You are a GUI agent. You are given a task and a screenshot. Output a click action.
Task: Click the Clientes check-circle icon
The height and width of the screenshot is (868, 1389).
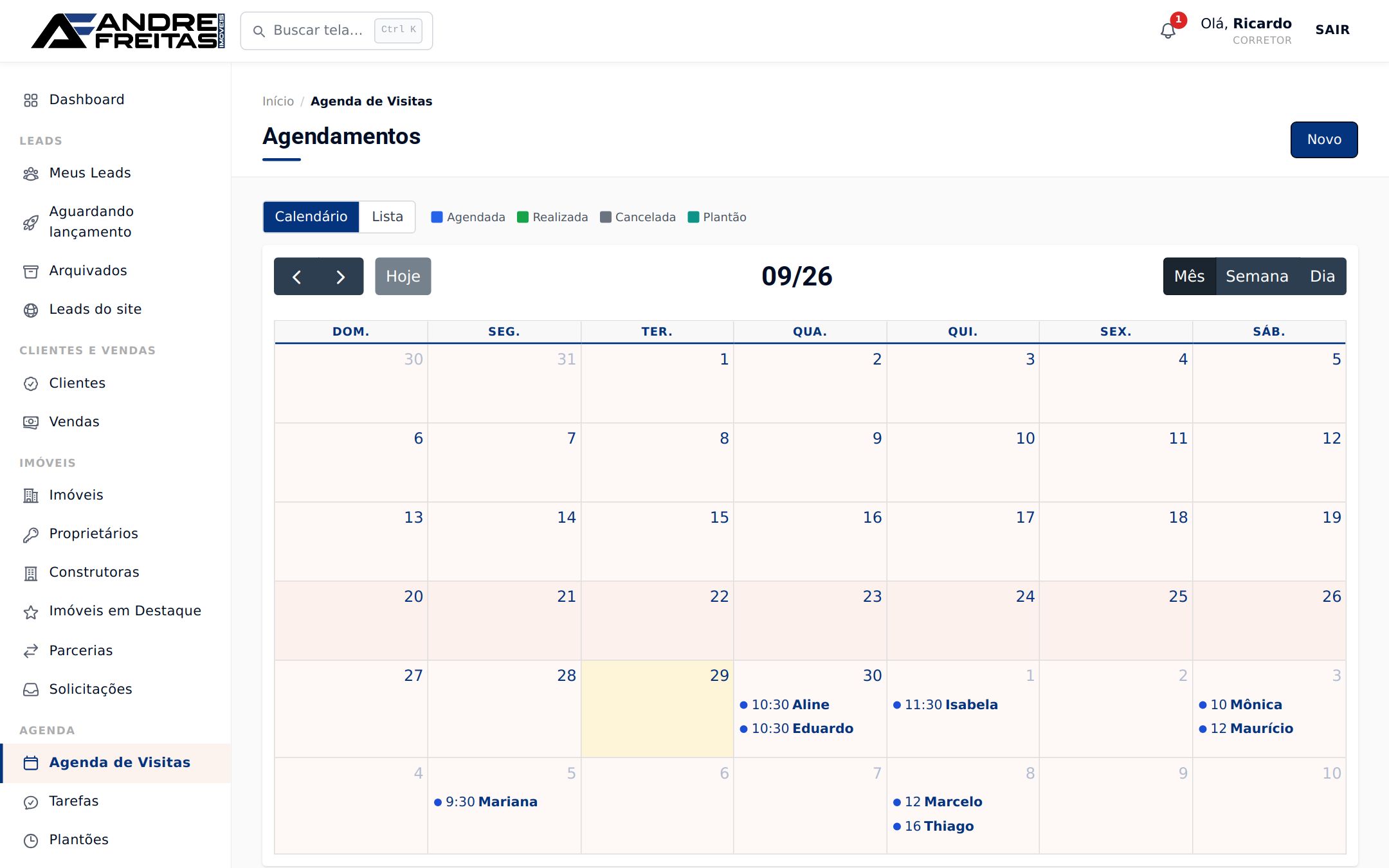coord(31,384)
